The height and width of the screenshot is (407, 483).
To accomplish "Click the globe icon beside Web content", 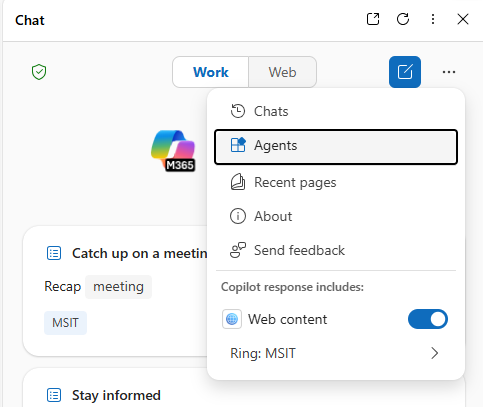I will 232,319.
